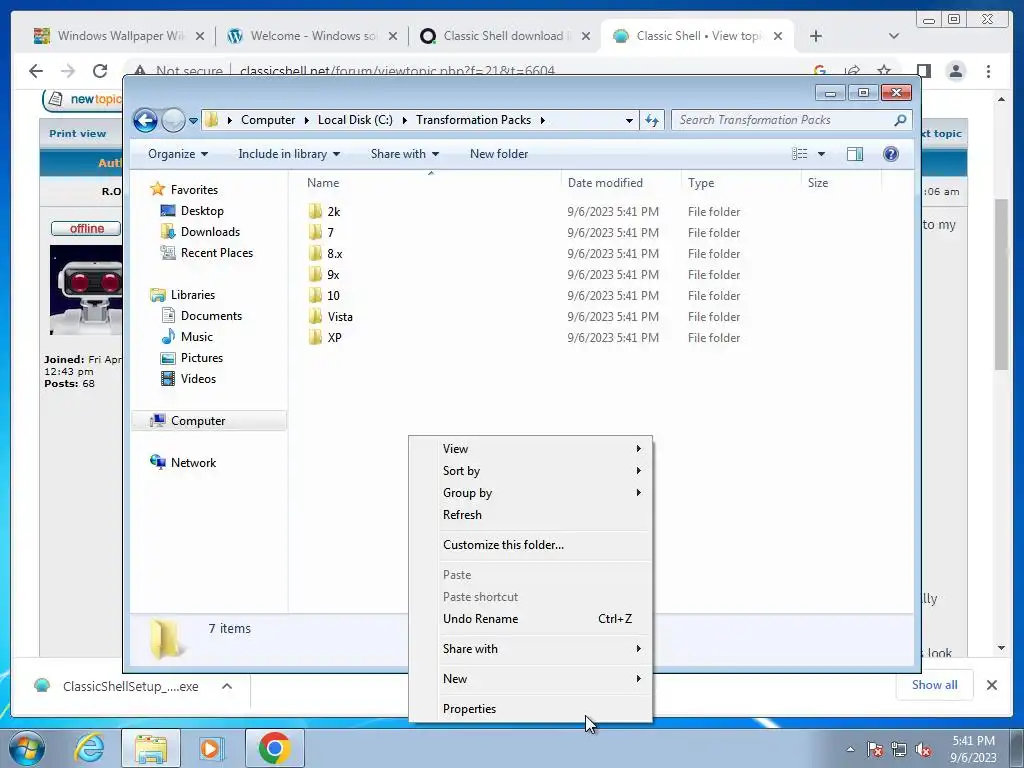
Task: Open the Windows Start button
Action: coord(27,748)
